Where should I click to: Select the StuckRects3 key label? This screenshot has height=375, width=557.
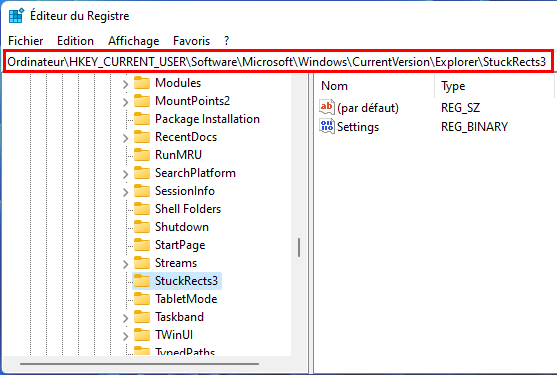[x=186, y=281]
